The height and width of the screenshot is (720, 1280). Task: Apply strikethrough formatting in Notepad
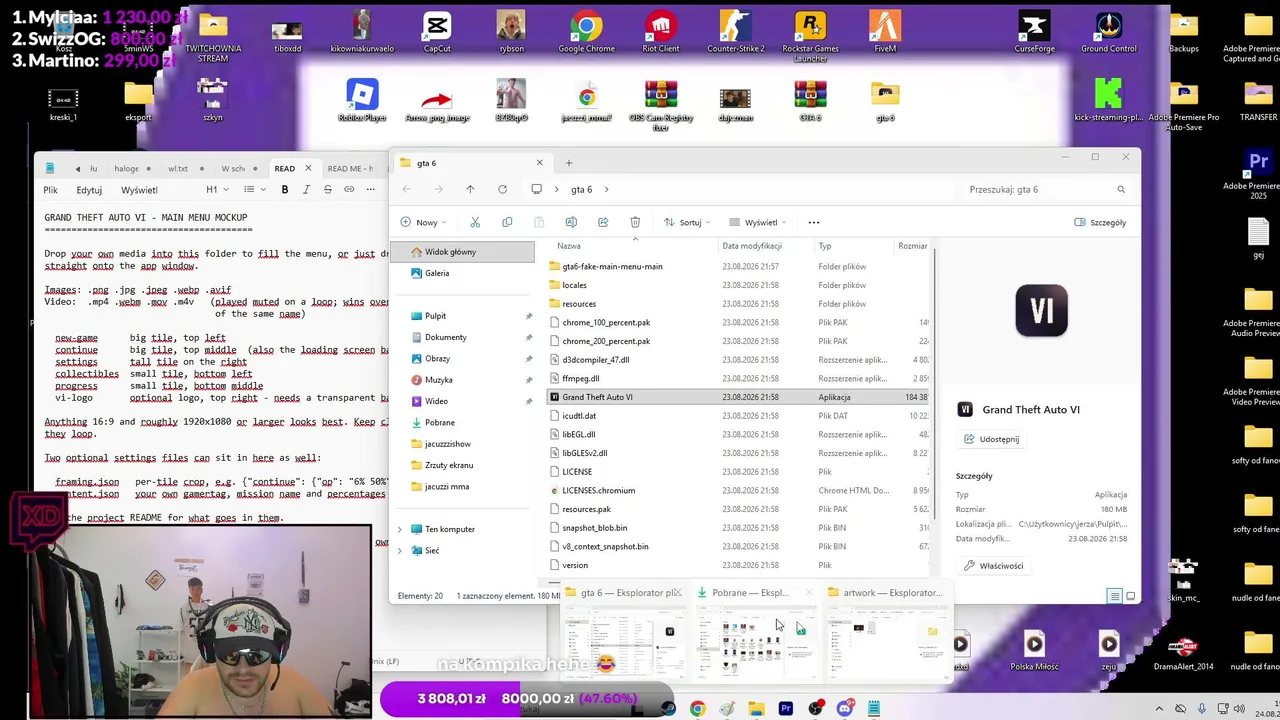[x=327, y=189]
